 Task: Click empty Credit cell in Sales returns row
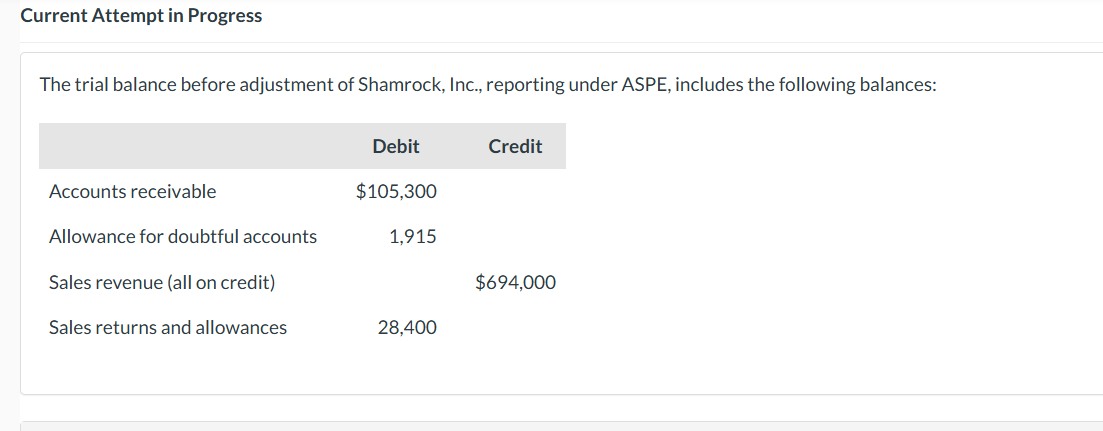(x=515, y=327)
